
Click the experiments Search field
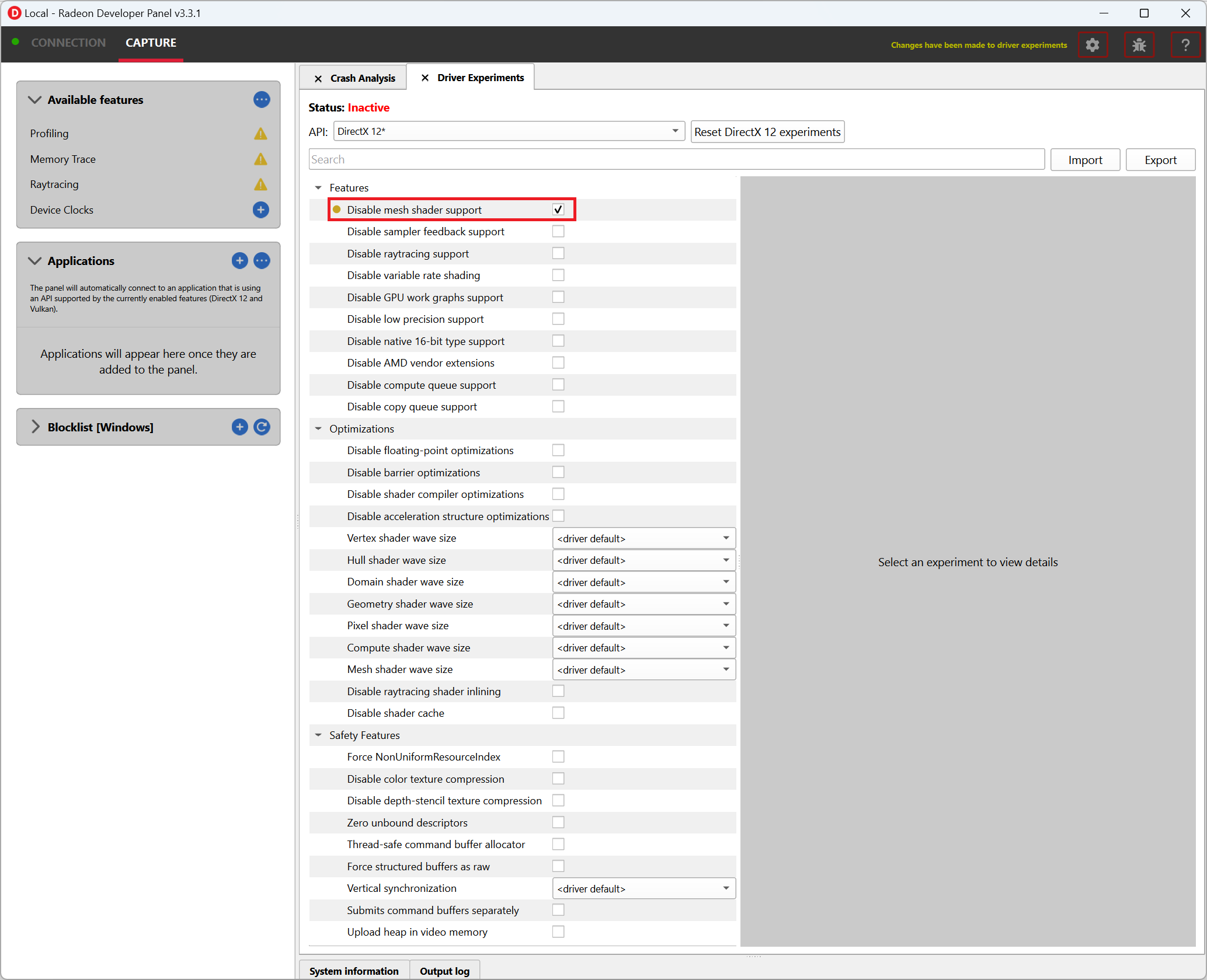676,159
